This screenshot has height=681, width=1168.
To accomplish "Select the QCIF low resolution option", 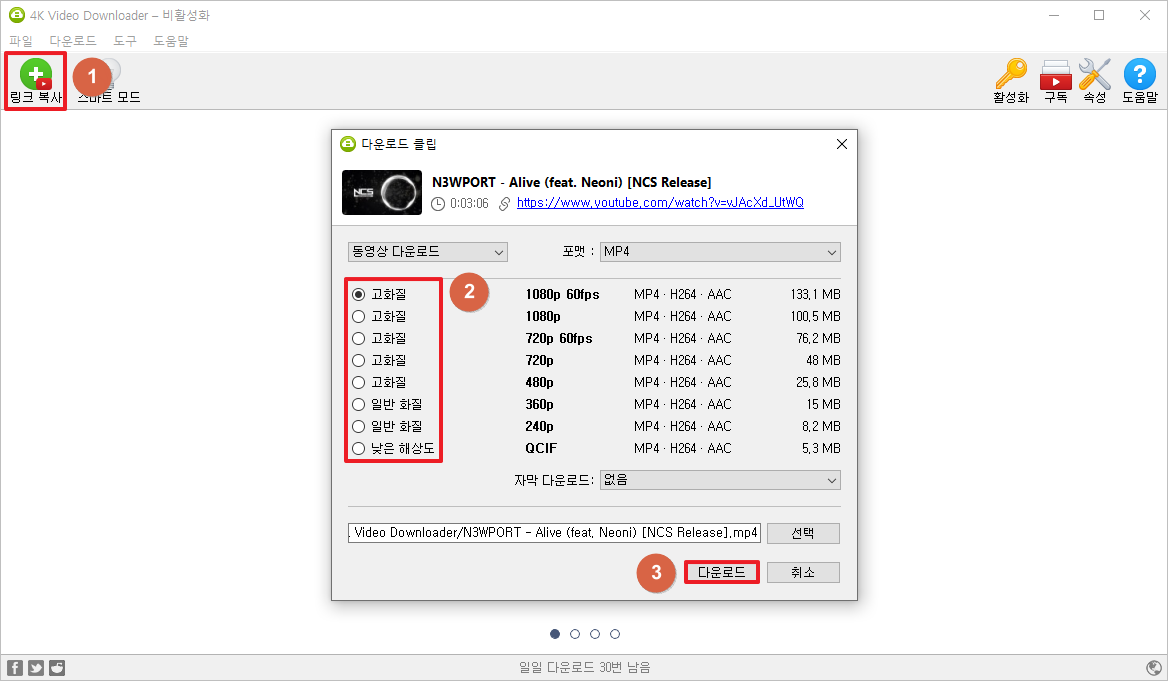I will 358,448.
